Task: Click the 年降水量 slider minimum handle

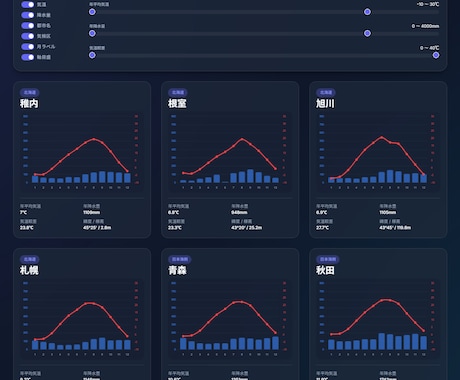Action: [x=92, y=33]
